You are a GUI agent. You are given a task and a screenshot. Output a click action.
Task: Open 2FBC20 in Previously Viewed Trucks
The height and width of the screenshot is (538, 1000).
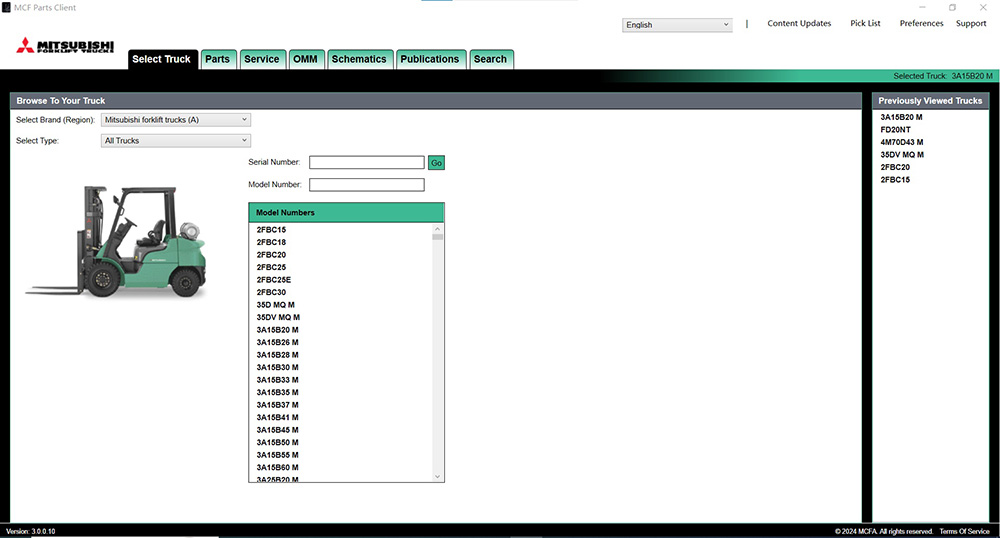[x=895, y=168]
